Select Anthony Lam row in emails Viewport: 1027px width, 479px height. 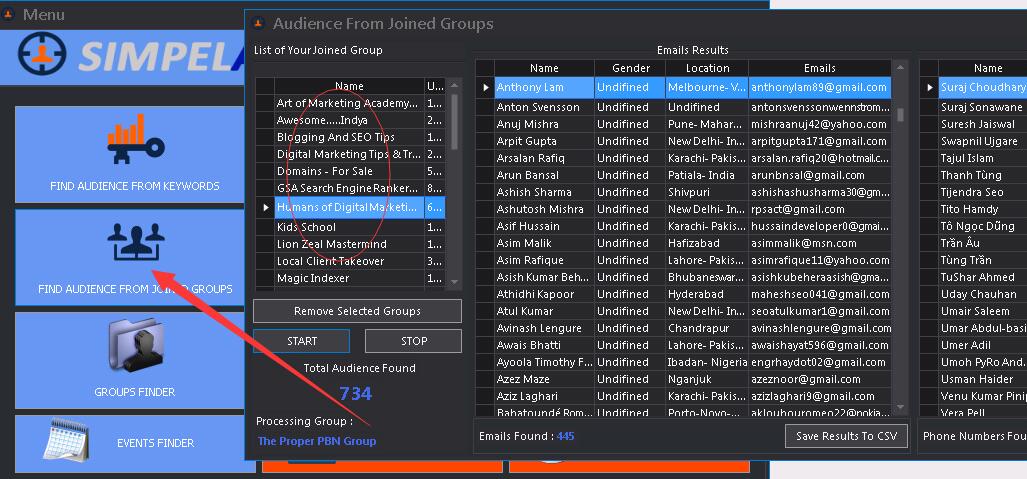pyautogui.click(x=692, y=87)
